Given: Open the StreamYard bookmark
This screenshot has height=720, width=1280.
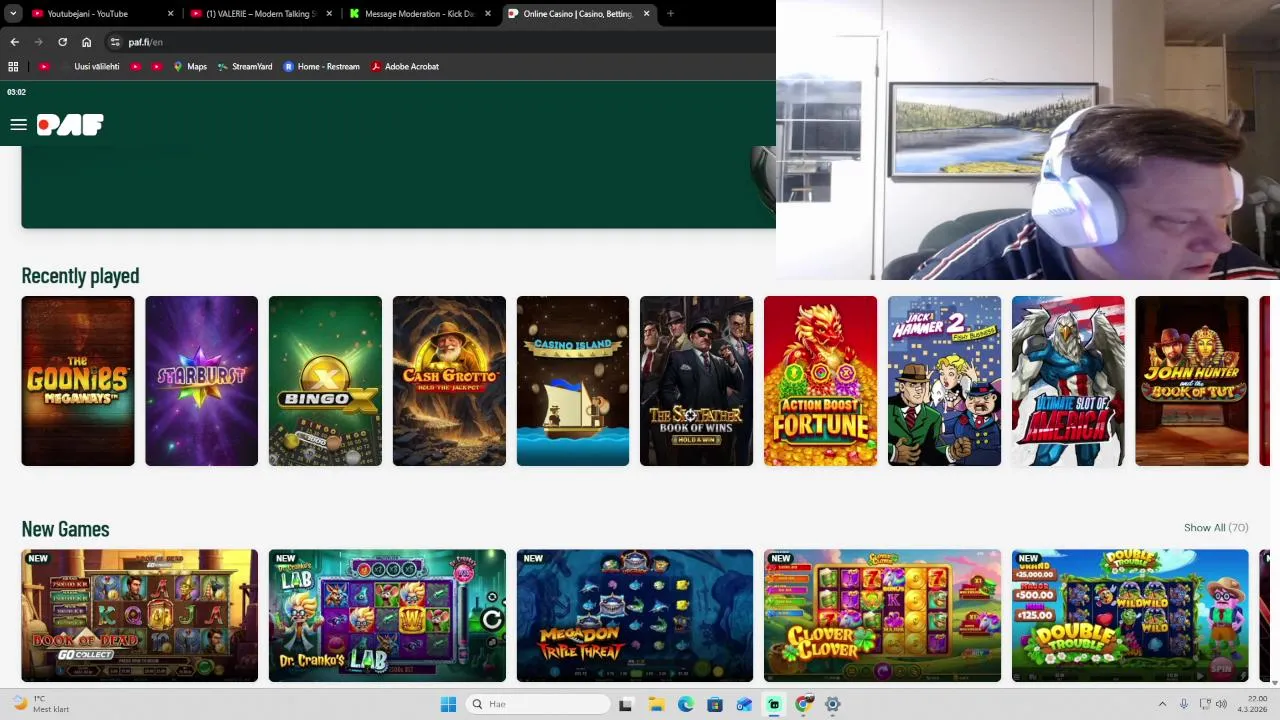Looking at the screenshot, I should tap(244, 66).
